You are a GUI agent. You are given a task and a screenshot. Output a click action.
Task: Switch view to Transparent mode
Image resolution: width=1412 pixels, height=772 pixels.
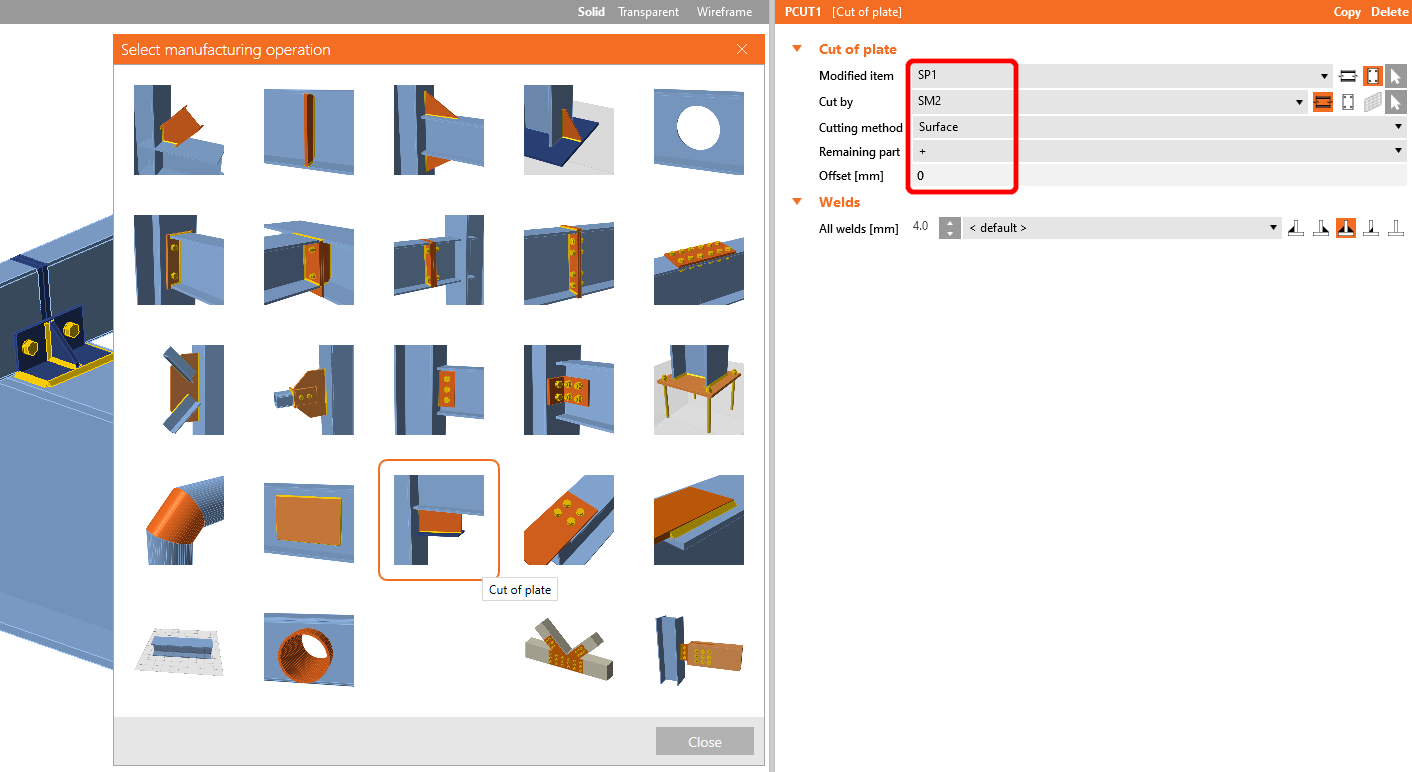pyautogui.click(x=648, y=12)
